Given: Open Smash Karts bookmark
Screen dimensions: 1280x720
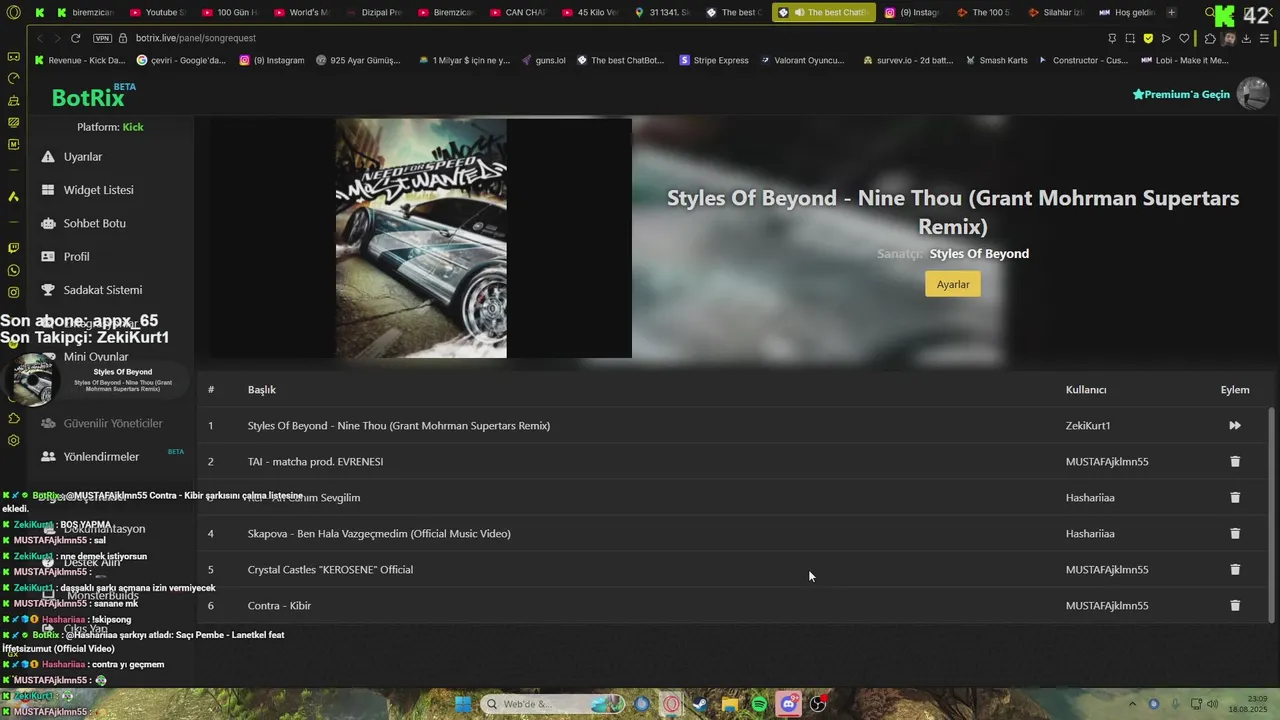Looking at the screenshot, I should (x=996, y=60).
